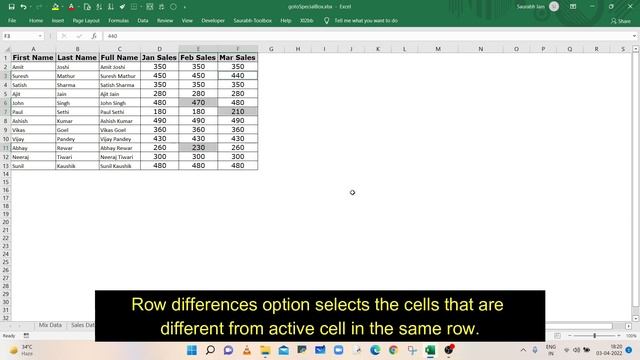
Task: Click the sort descending icon
Action: pyautogui.click(x=111, y=7)
